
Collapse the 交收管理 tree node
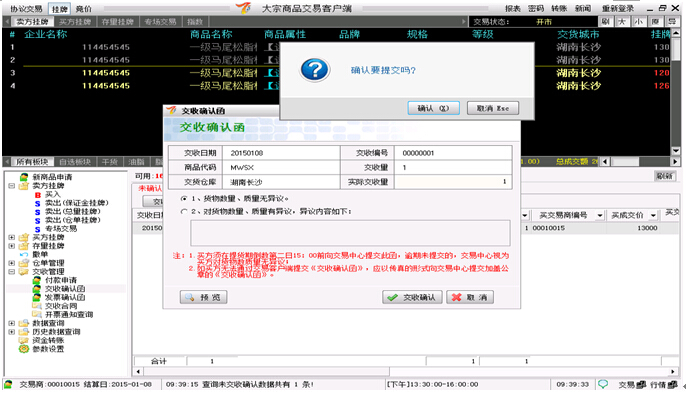coord(11,272)
